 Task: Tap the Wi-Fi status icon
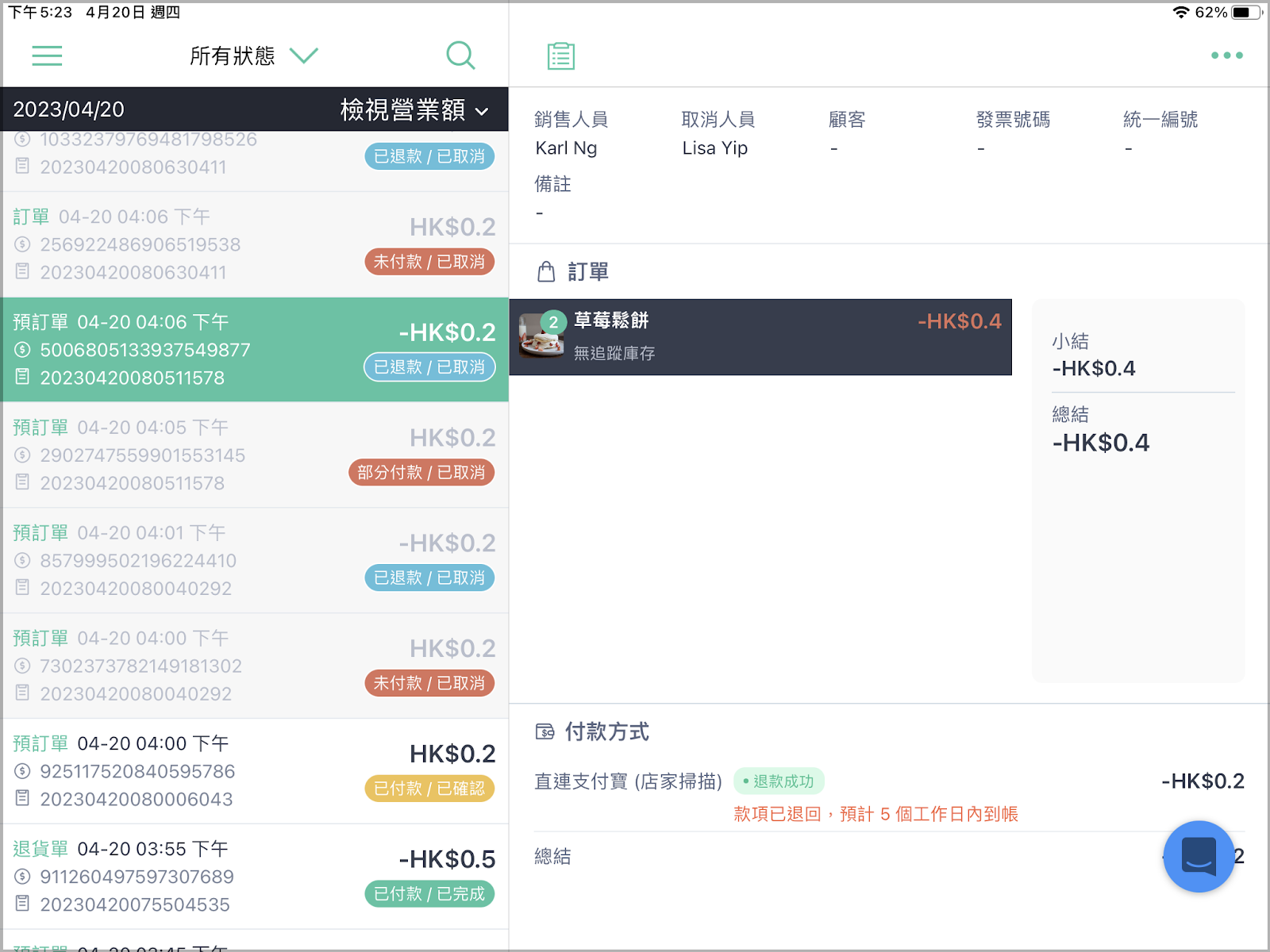(x=1180, y=12)
